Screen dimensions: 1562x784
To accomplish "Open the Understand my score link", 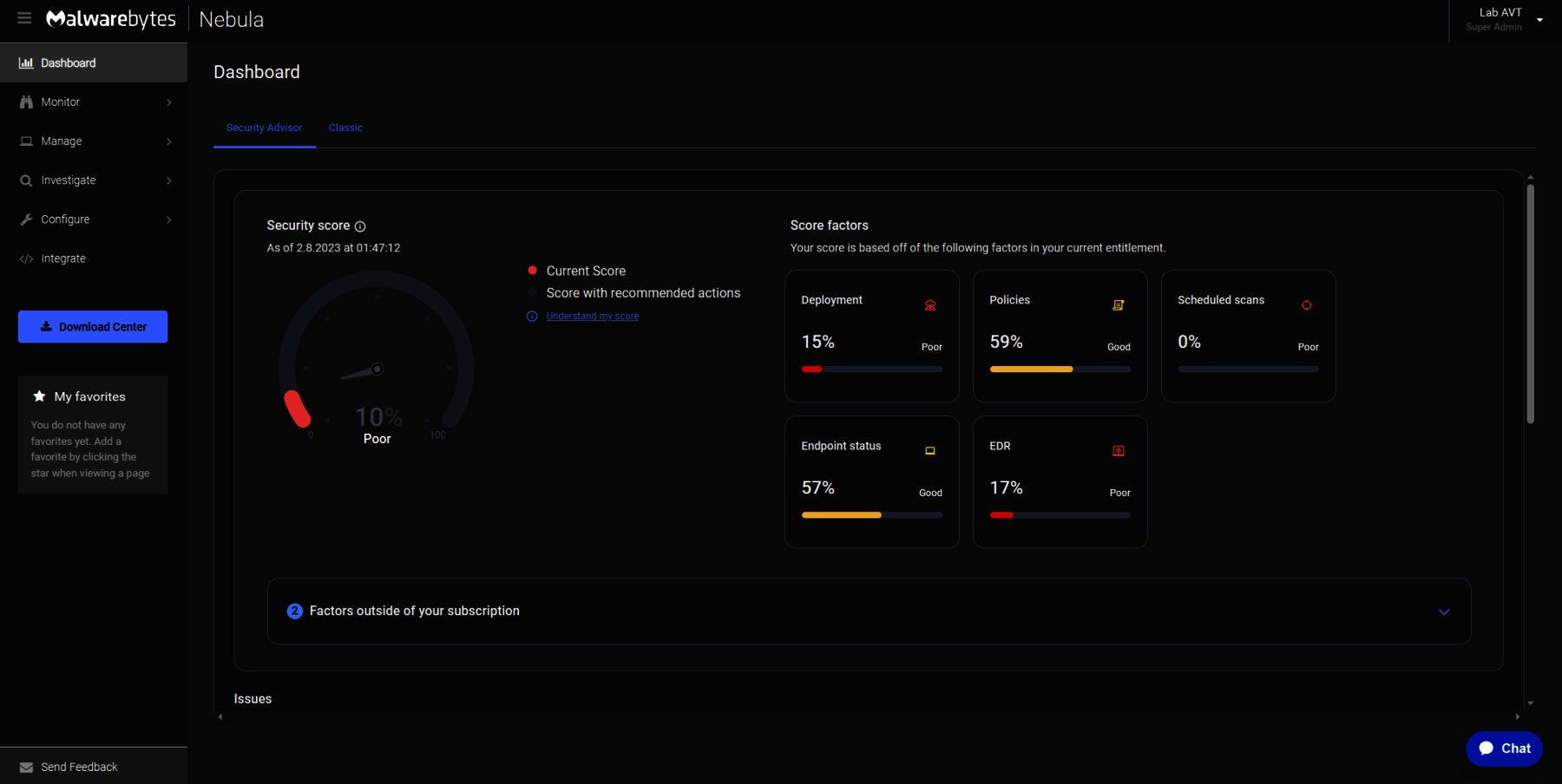I will tap(592, 317).
